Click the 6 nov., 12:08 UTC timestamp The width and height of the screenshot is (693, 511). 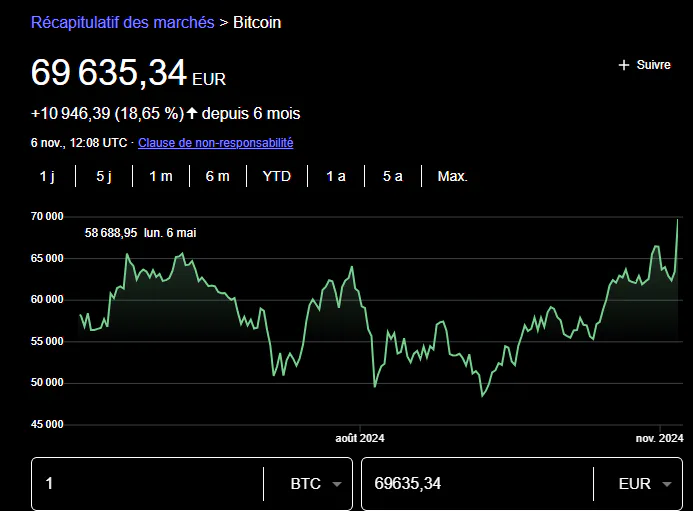point(79,143)
